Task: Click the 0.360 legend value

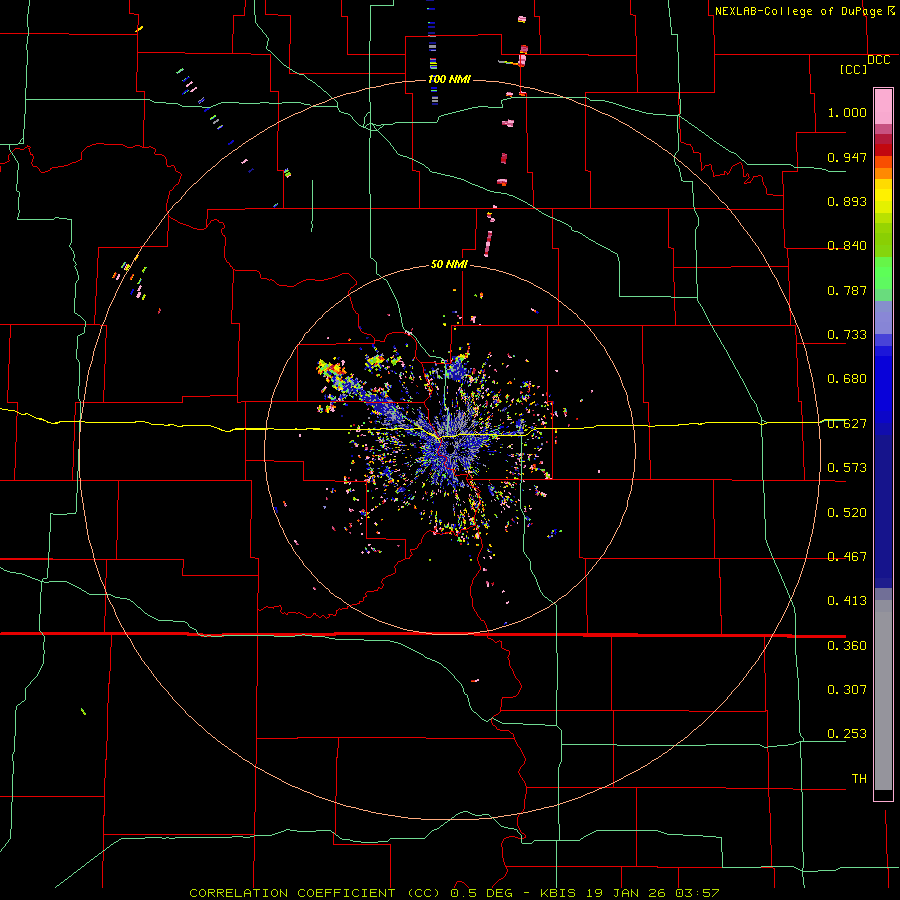Action: click(x=847, y=646)
